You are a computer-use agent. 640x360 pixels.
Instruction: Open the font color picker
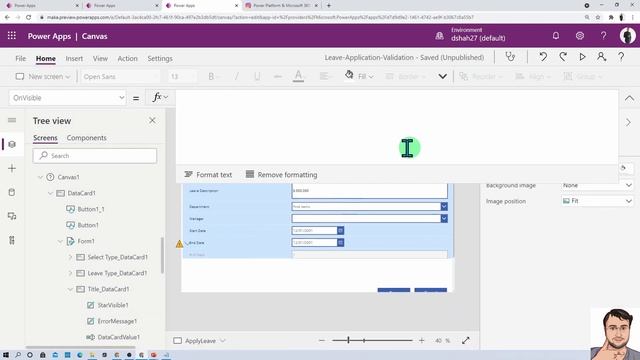[298, 76]
